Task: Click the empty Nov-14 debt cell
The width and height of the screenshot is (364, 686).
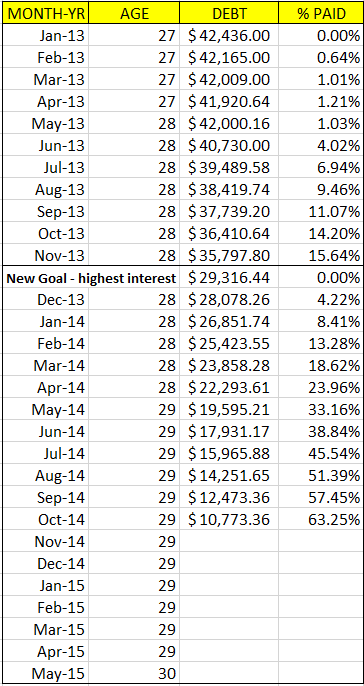Action: pyautogui.click(x=229, y=542)
